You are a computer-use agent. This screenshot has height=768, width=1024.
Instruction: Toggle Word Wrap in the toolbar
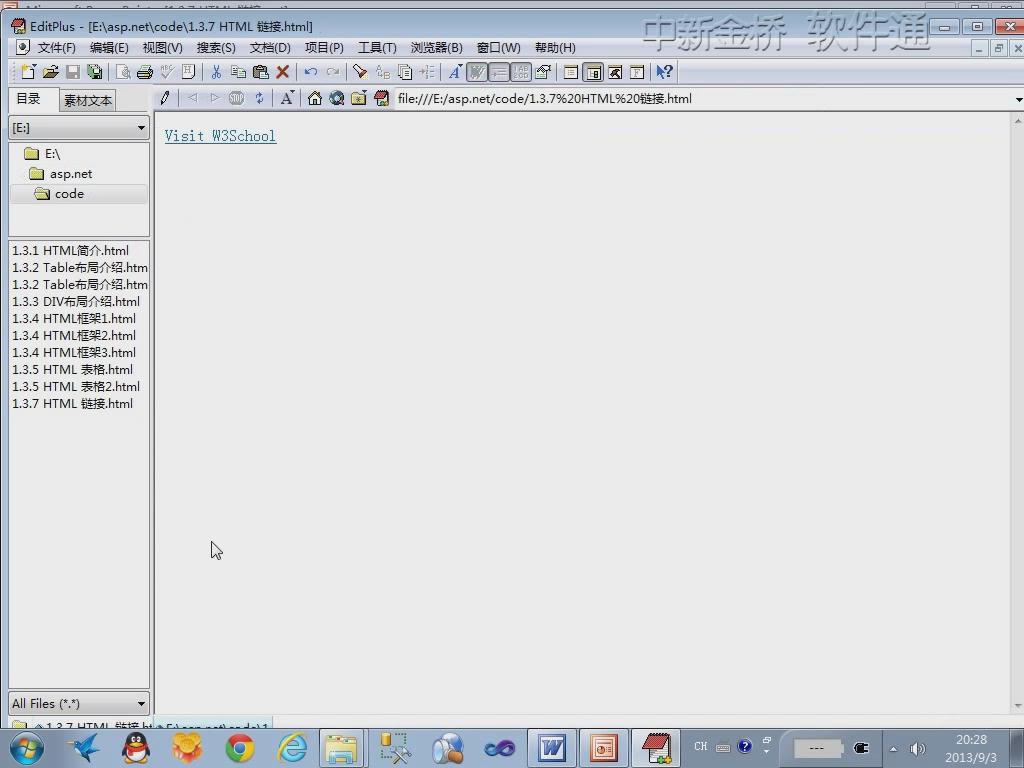coord(477,72)
